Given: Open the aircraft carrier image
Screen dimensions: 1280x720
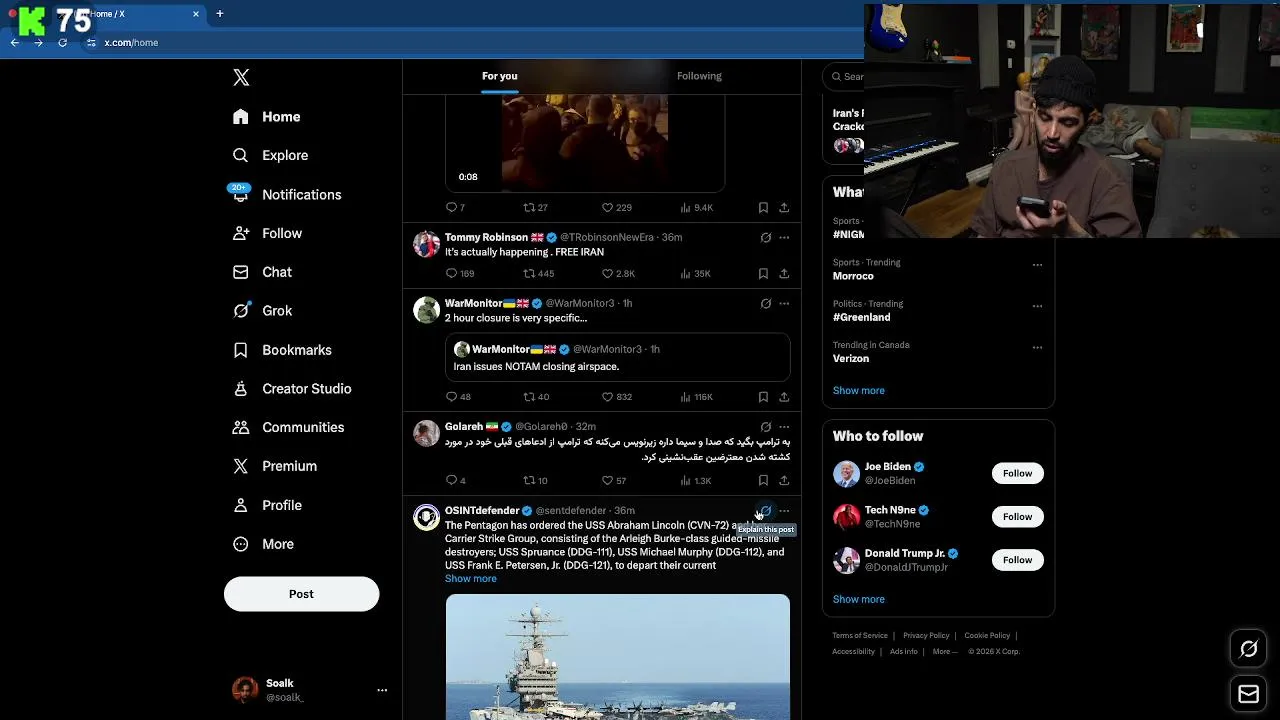Looking at the screenshot, I should click(617, 657).
